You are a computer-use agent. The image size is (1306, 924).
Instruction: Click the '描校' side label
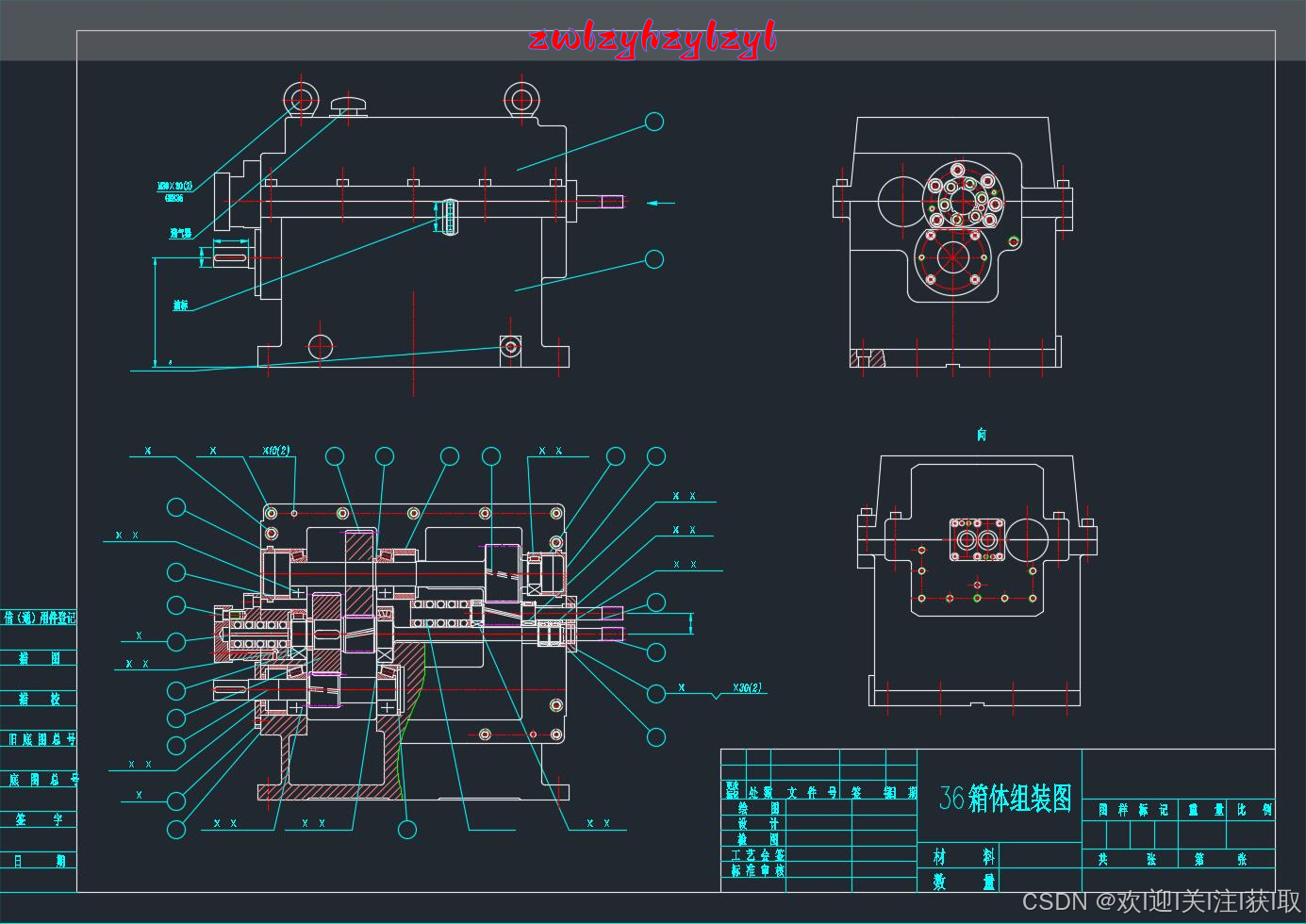(40, 699)
